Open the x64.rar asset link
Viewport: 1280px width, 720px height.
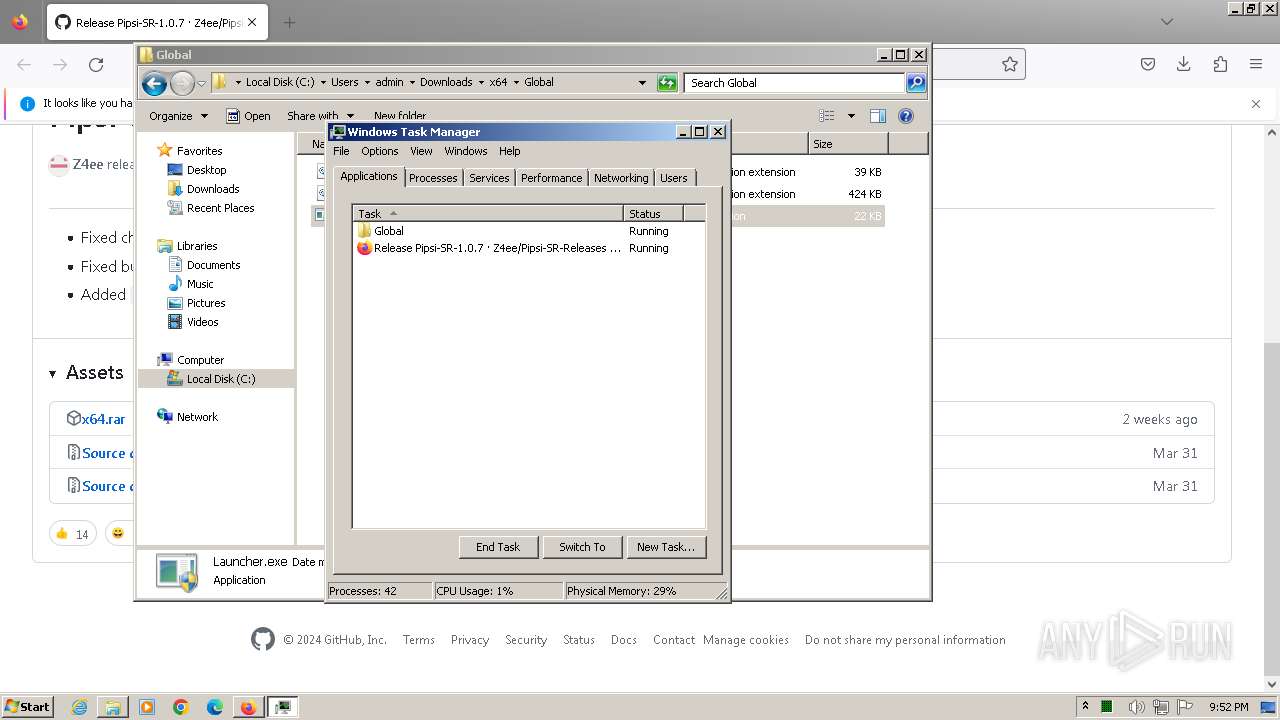pos(103,419)
